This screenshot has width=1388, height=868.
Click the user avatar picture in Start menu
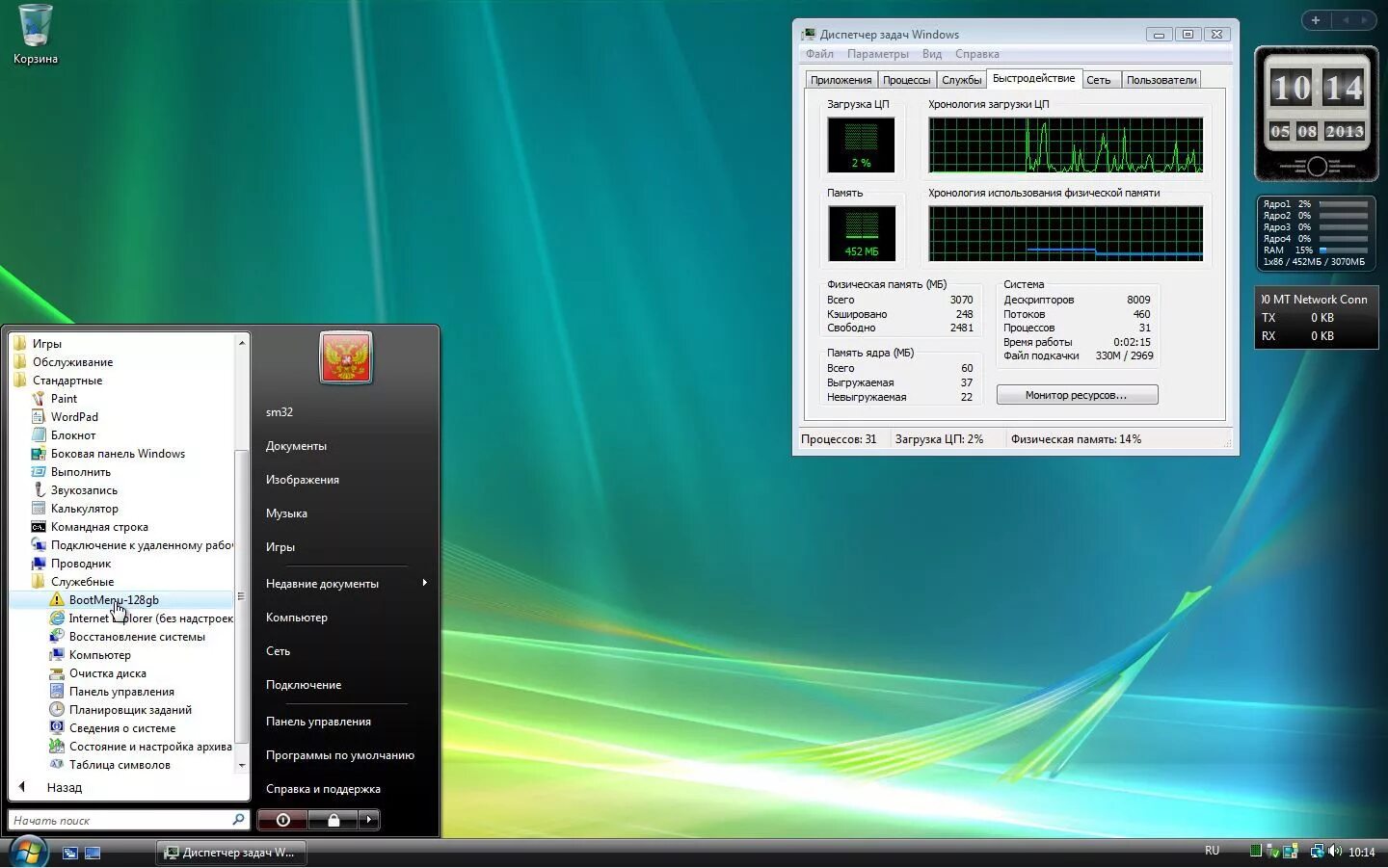(x=346, y=357)
